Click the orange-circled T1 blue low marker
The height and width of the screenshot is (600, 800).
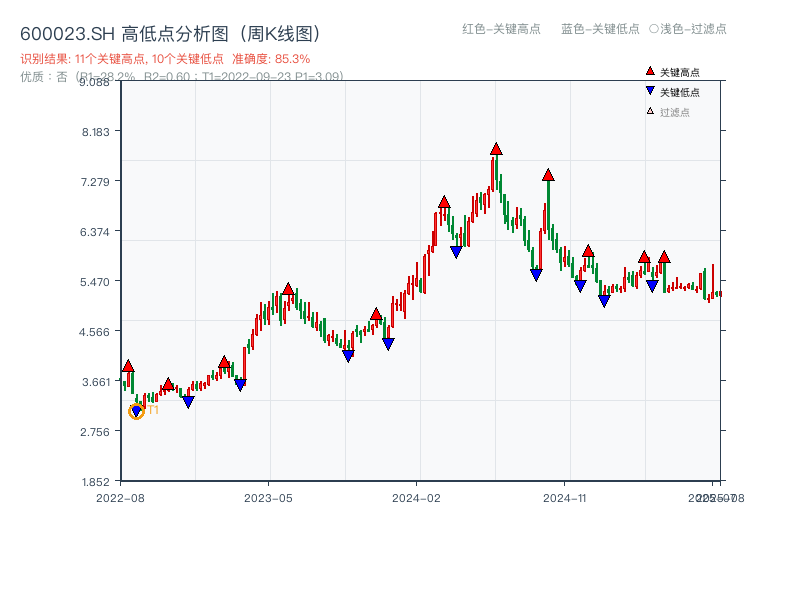[x=136, y=411]
